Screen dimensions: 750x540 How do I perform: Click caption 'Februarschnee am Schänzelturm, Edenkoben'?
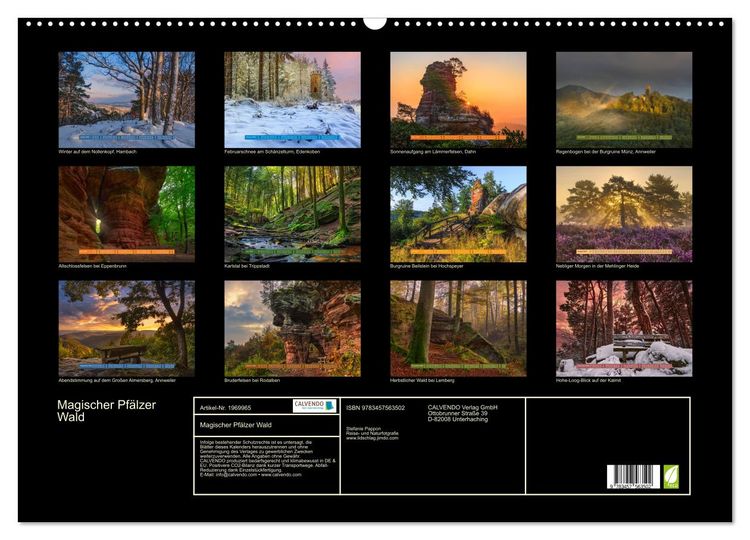click(x=272, y=152)
